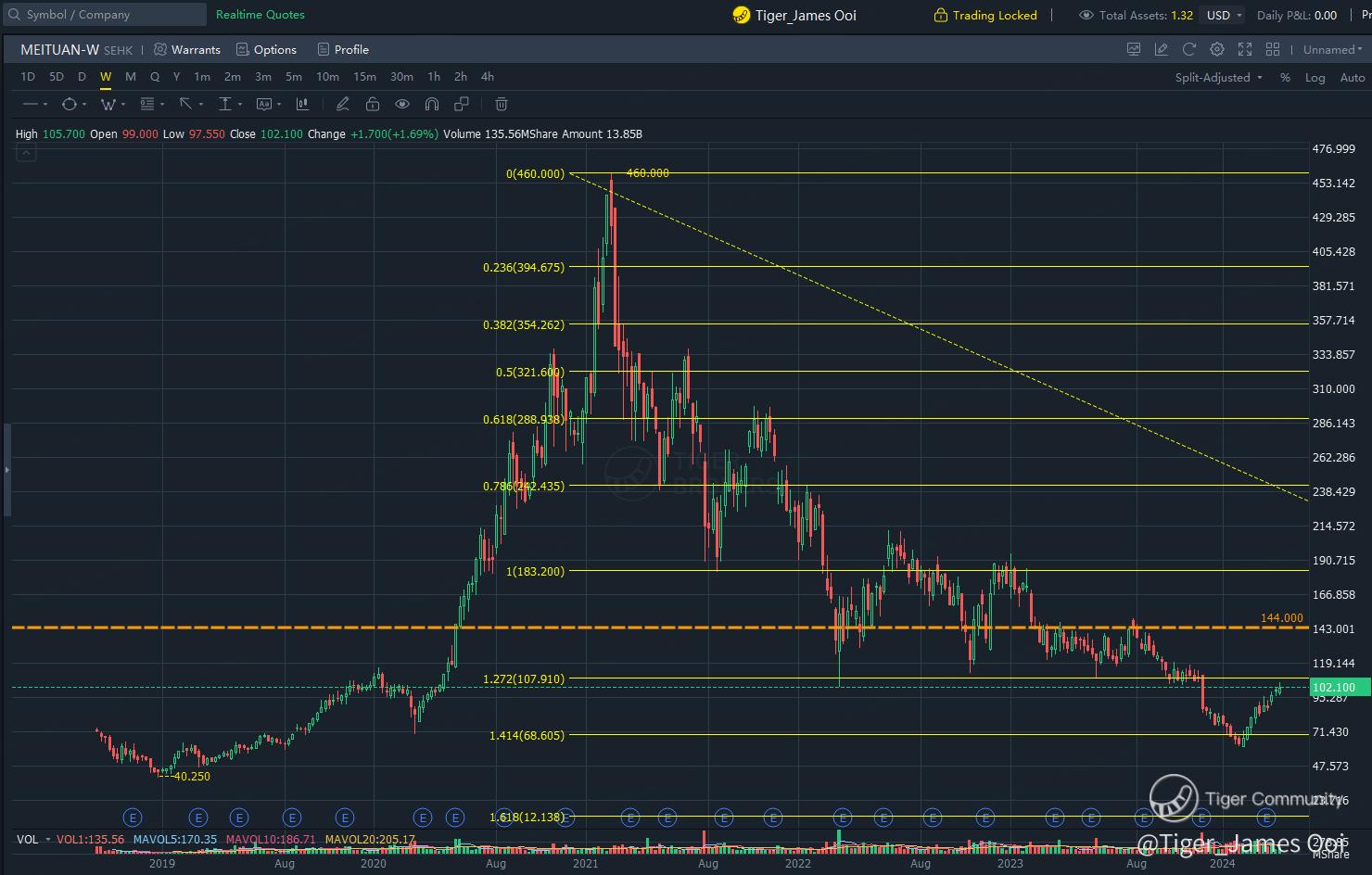Open the line tool dropdown arrow
Viewport: 1372px width, 875px height.
(x=45, y=105)
